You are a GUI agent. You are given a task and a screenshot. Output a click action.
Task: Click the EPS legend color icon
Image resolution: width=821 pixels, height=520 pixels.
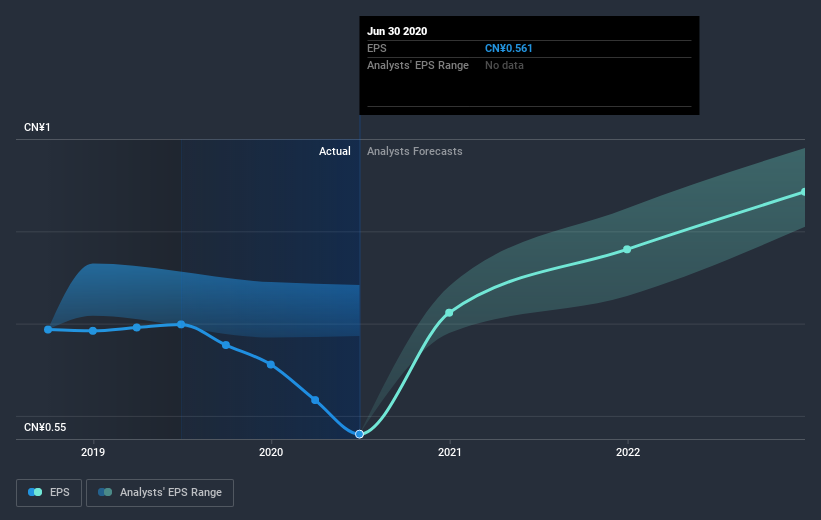coord(35,492)
